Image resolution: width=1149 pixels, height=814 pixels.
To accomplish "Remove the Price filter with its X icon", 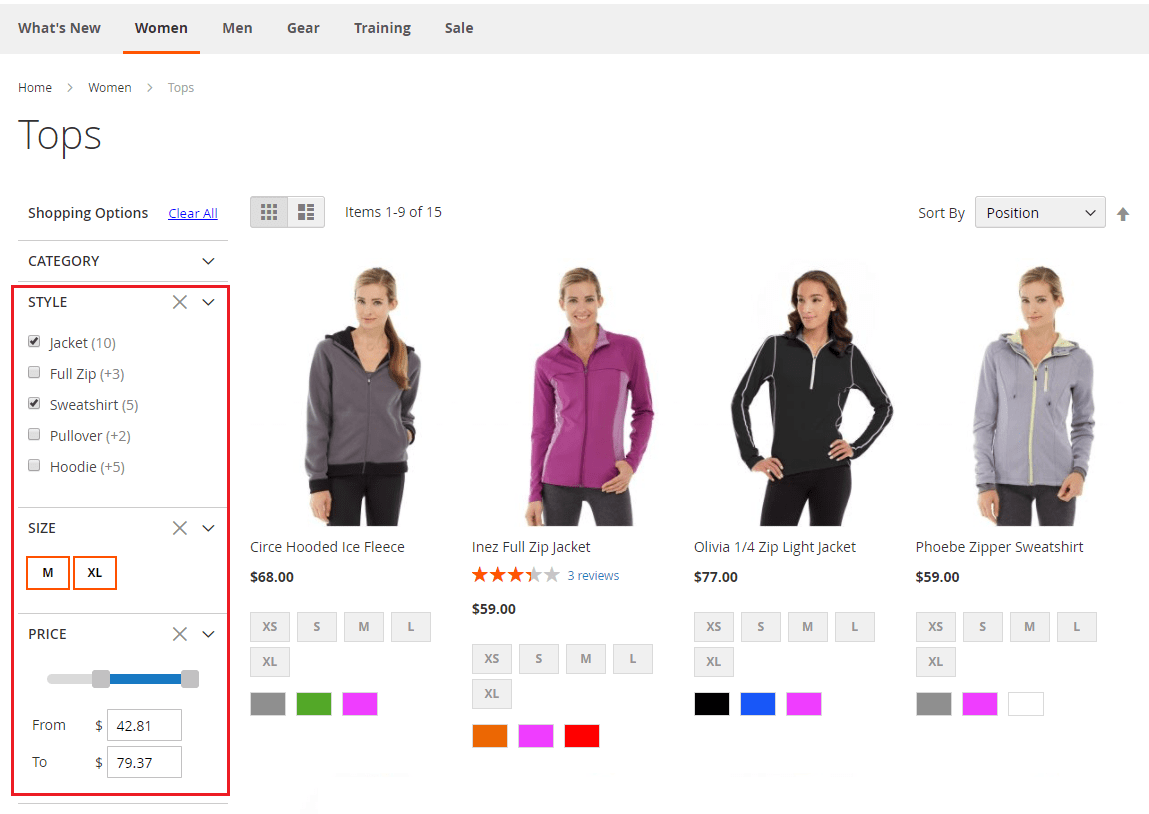I will coord(179,633).
